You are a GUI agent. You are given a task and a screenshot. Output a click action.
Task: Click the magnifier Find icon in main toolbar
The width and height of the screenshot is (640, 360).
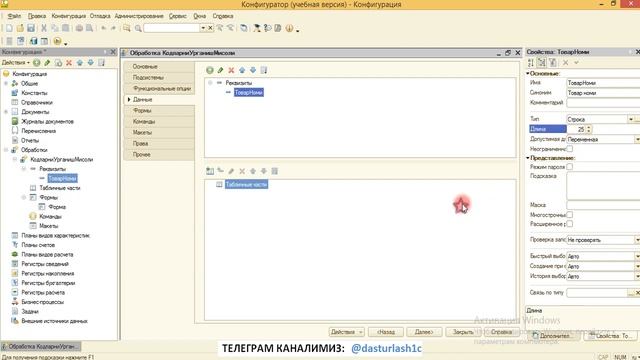click(x=138, y=28)
